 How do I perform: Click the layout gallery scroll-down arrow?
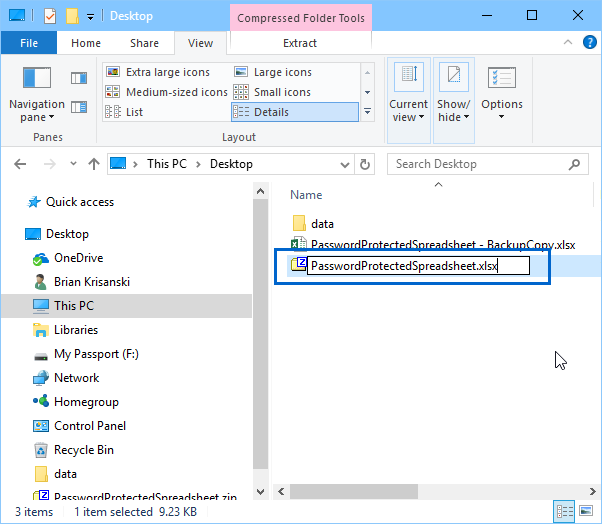[367, 92]
